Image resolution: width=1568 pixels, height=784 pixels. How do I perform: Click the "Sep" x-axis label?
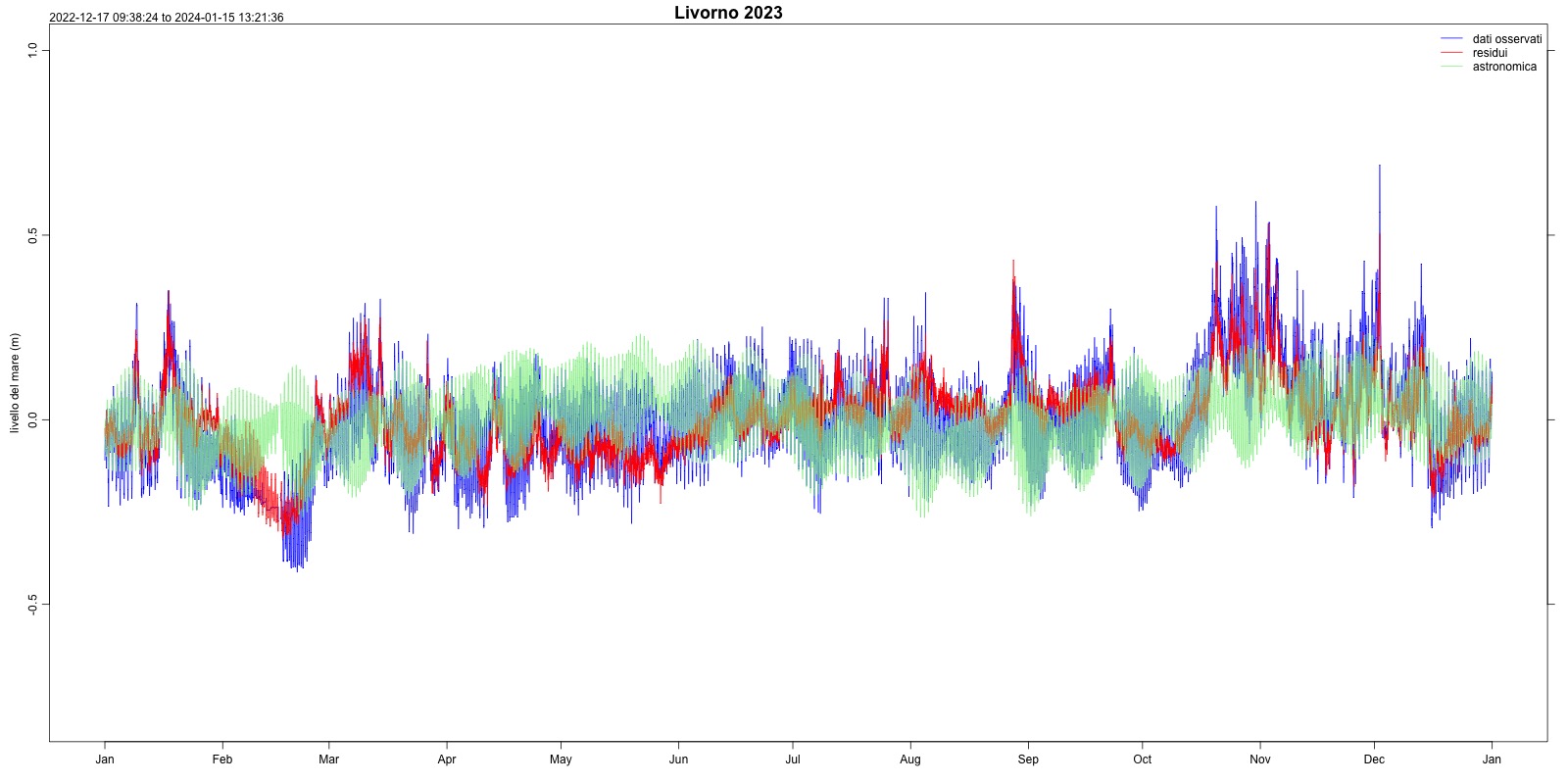[1028, 759]
